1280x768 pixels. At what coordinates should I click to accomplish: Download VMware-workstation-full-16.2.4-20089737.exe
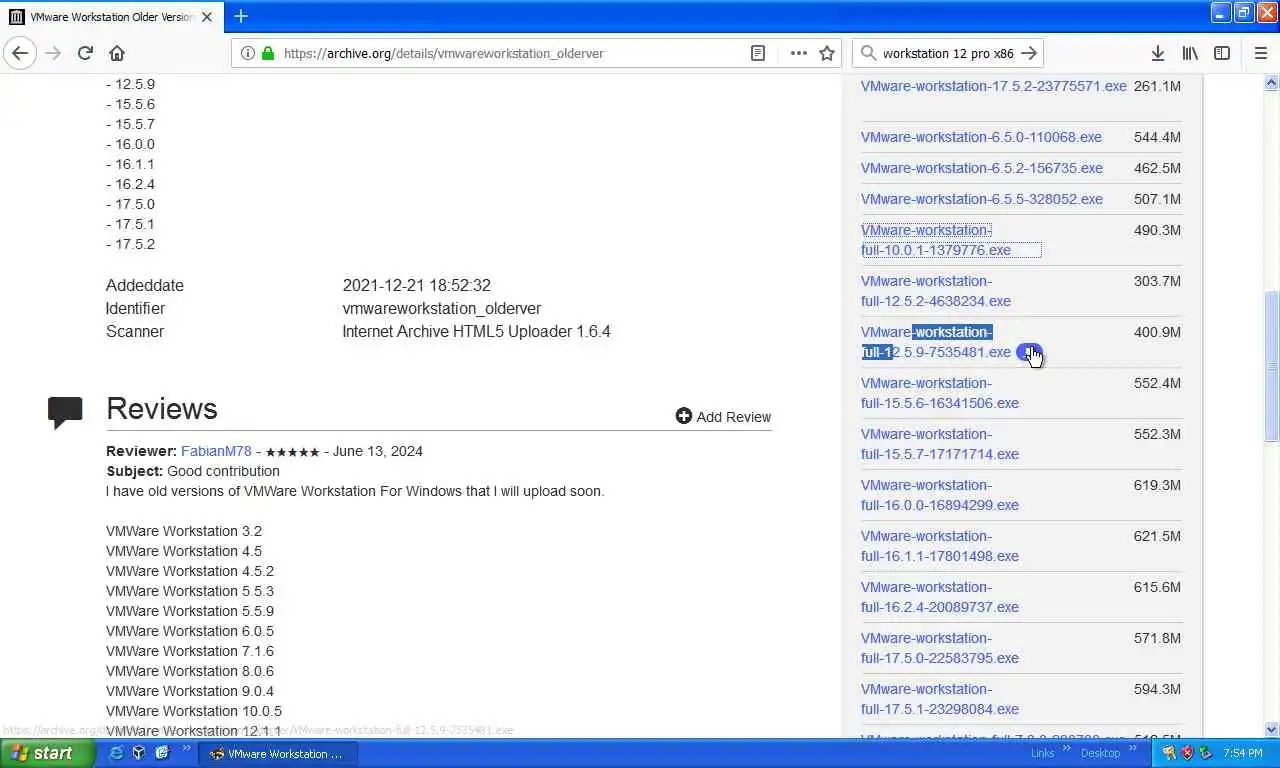click(x=940, y=597)
